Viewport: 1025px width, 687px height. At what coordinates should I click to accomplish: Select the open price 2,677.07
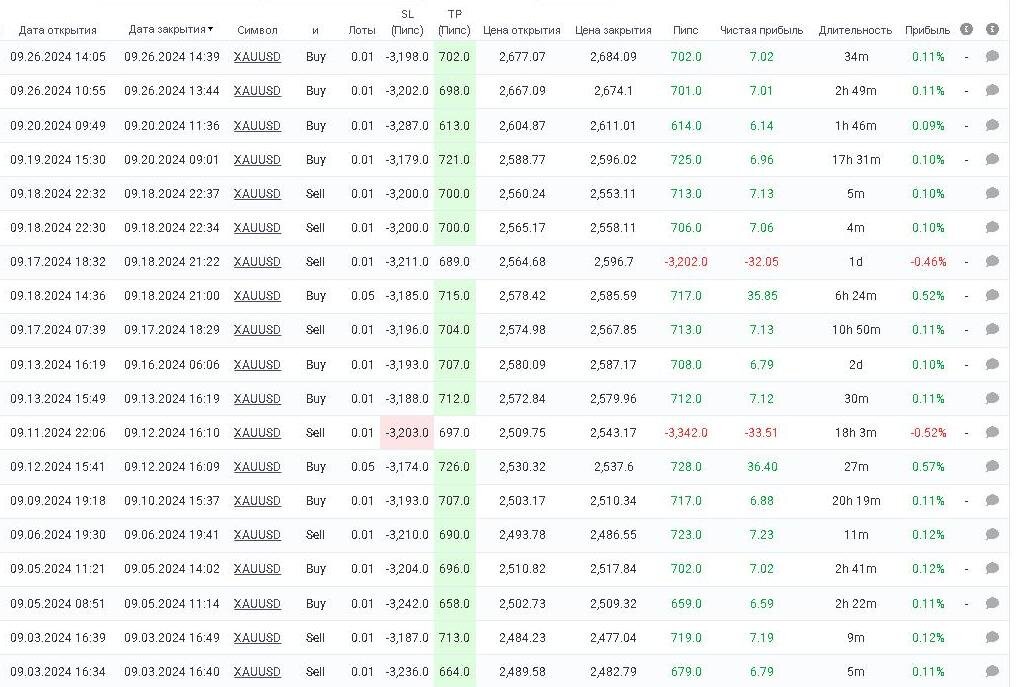(x=522, y=57)
